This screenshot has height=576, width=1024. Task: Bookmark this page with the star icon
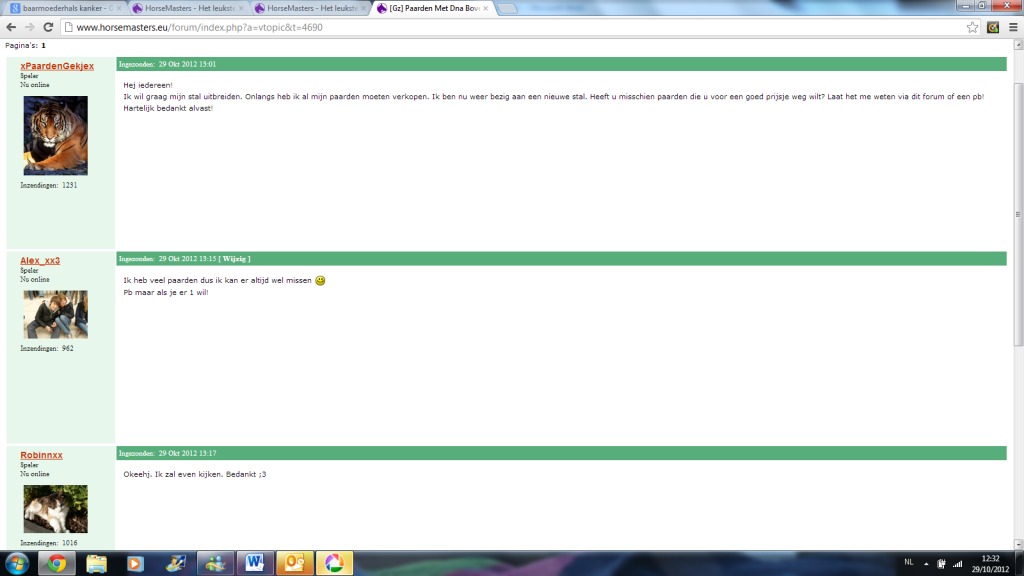(972, 27)
